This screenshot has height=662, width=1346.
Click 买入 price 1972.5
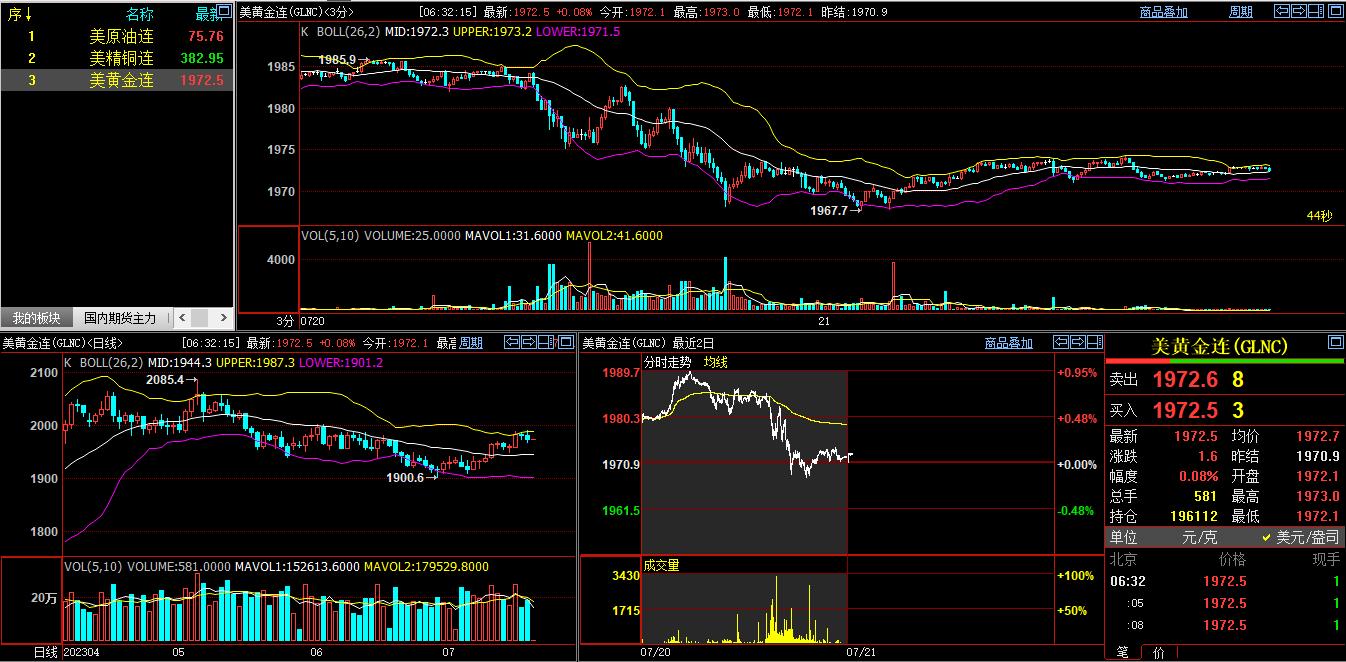(1185, 410)
